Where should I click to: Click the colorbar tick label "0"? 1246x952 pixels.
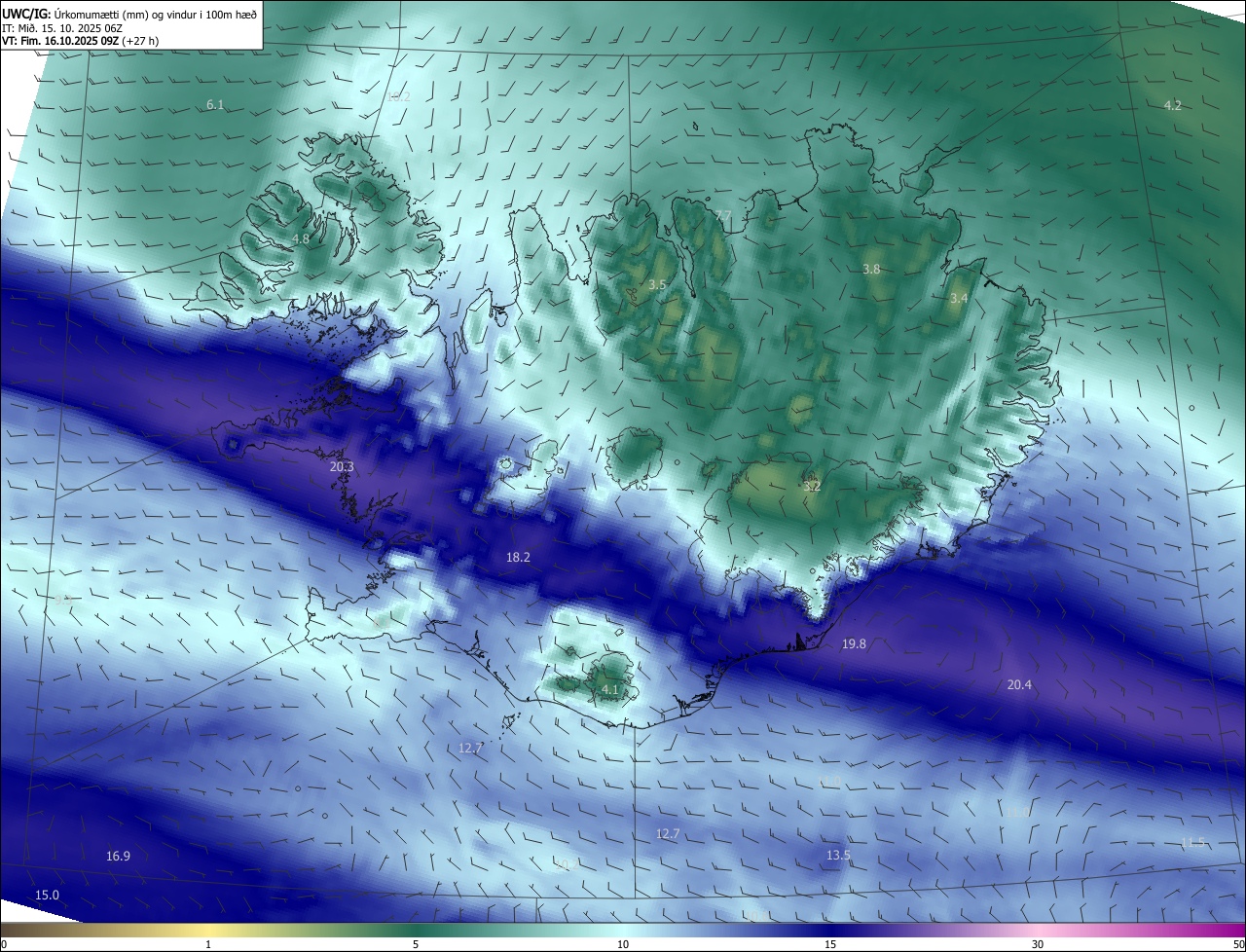point(4,944)
